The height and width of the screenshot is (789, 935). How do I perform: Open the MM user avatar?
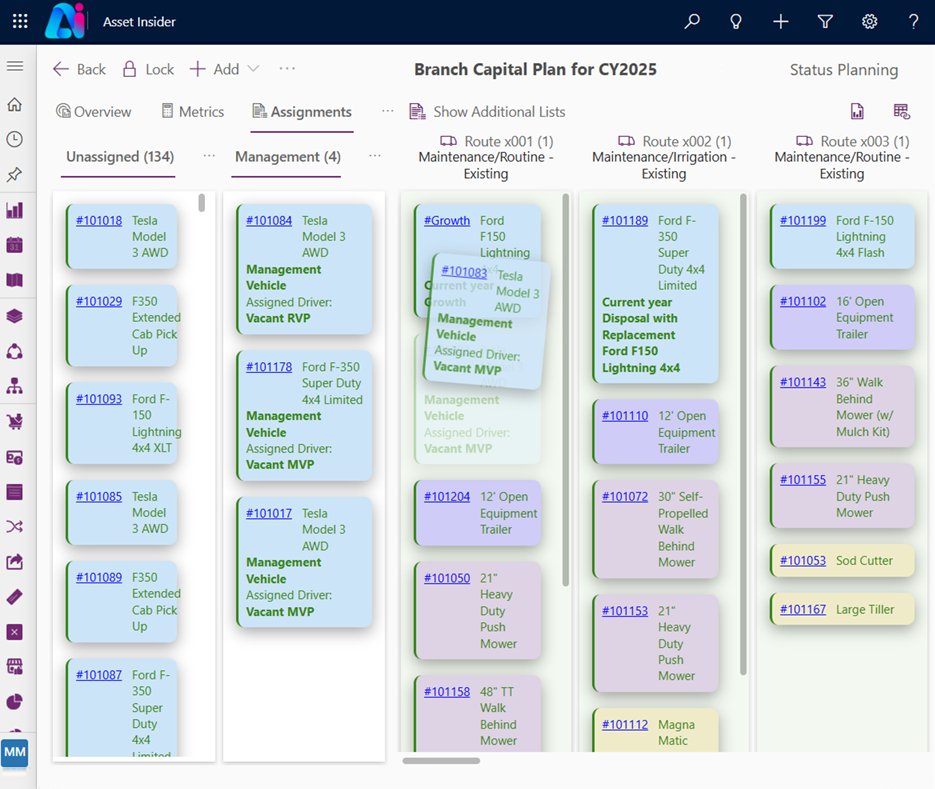(15, 752)
